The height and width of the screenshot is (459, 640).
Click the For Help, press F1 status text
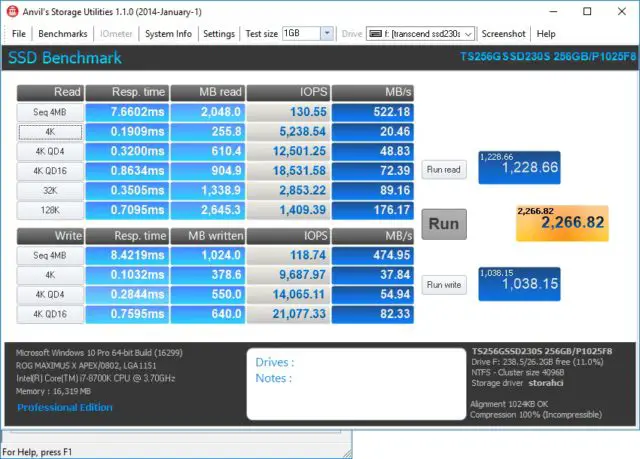click(37, 452)
